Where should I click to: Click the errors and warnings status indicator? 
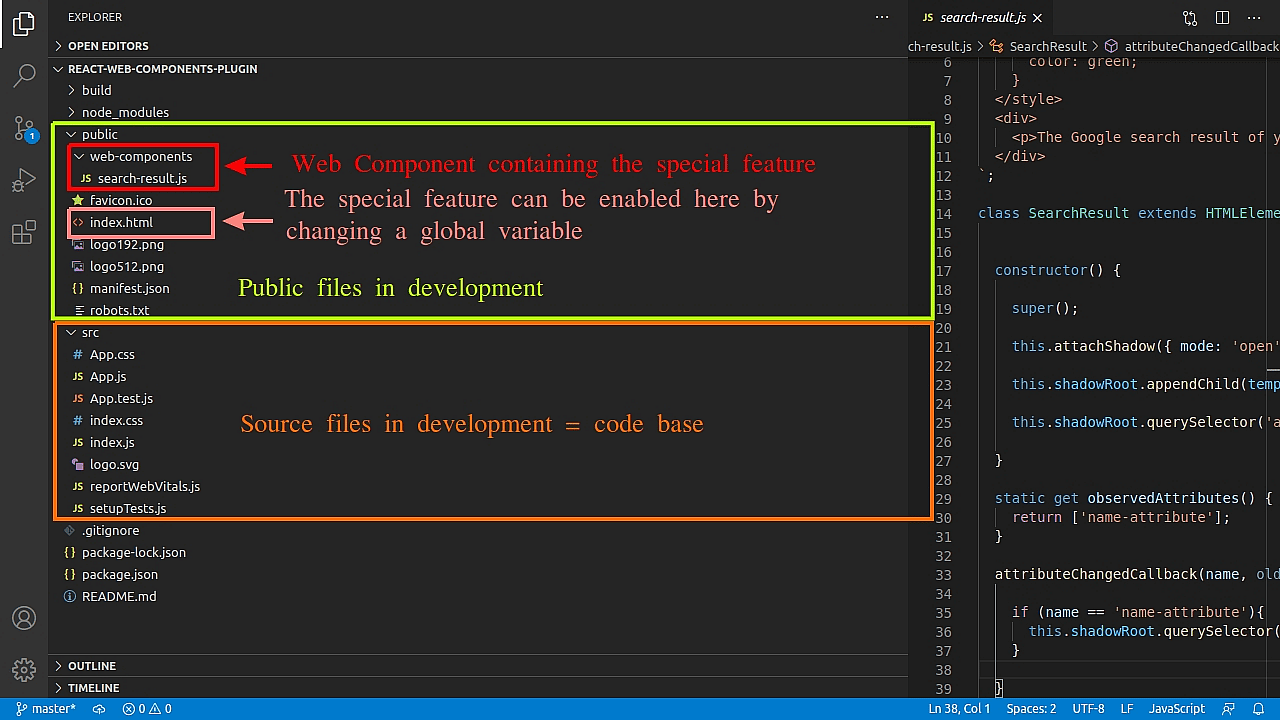tap(146, 708)
